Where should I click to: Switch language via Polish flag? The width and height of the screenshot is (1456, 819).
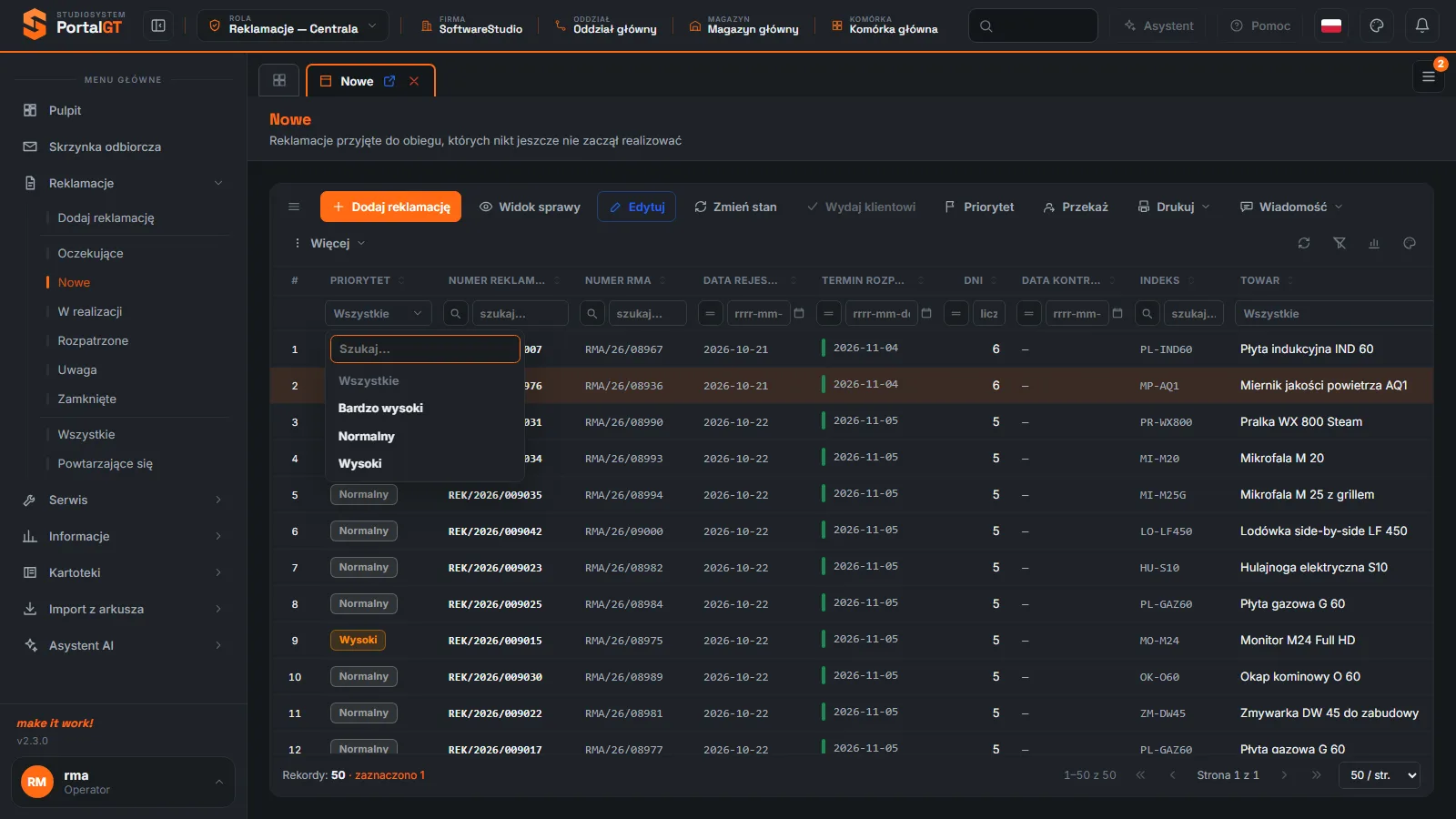[1331, 25]
